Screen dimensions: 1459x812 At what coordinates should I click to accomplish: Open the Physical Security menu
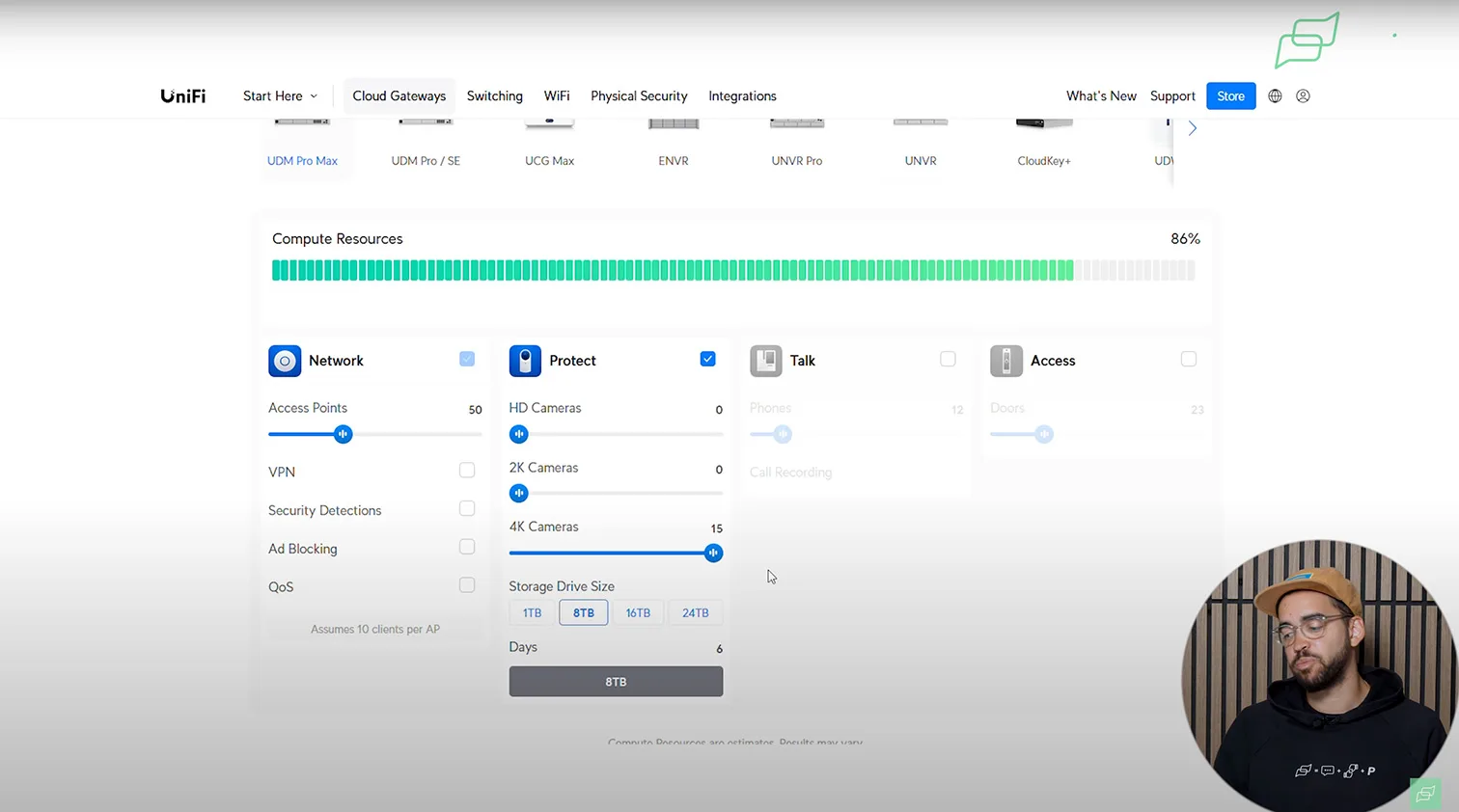pos(639,96)
